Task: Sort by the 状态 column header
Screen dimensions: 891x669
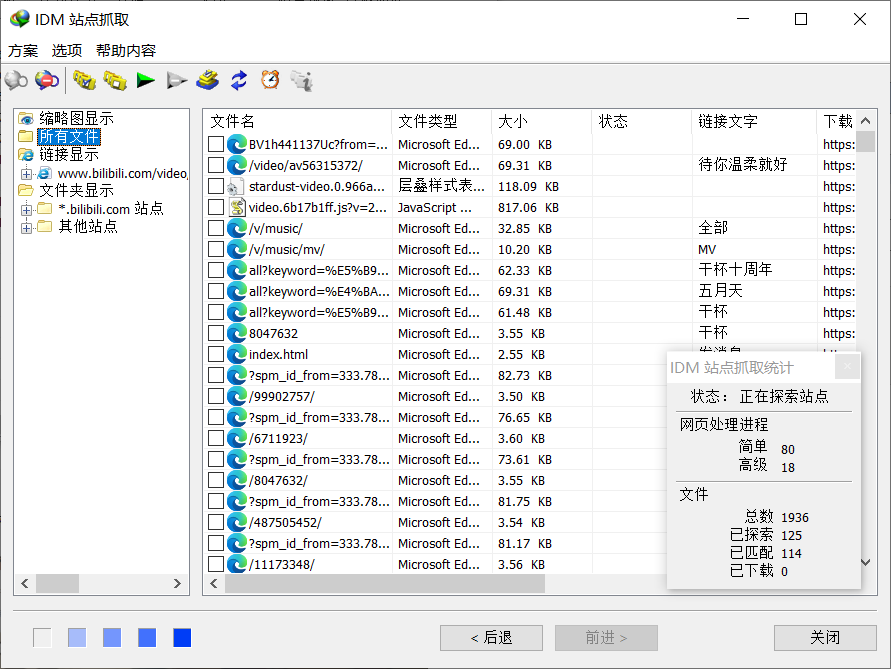Action: click(x=642, y=121)
